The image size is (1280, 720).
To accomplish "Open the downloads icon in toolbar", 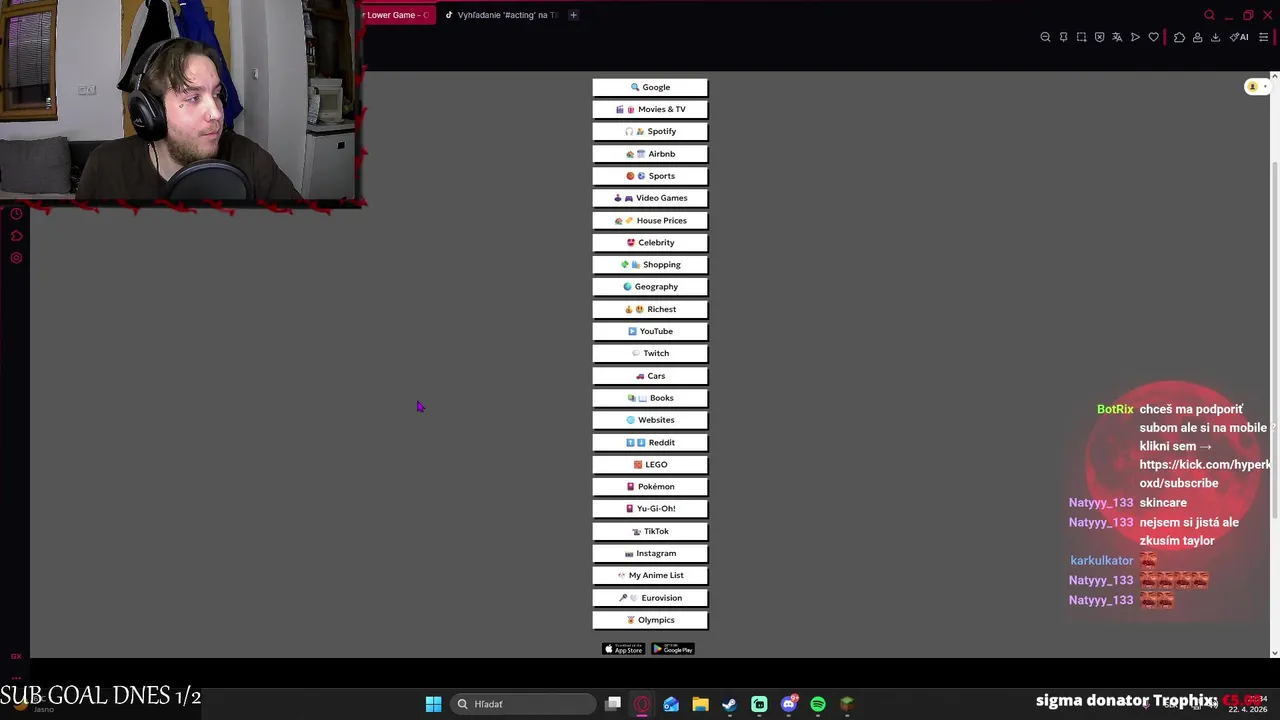I will click(x=1215, y=37).
